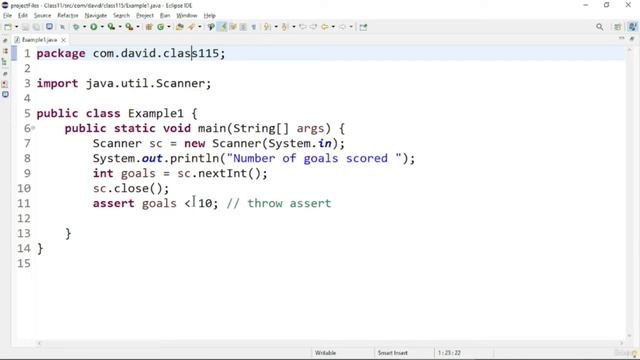Click the Open Type toolbar icon
Screen dimensions: 640x360
(x=180, y=27)
